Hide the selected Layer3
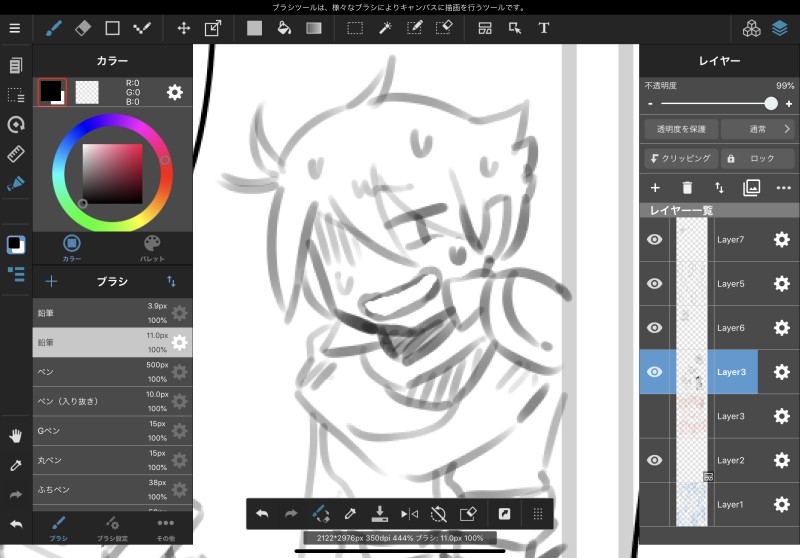The width and height of the screenshot is (800, 558). pos(655,372)
